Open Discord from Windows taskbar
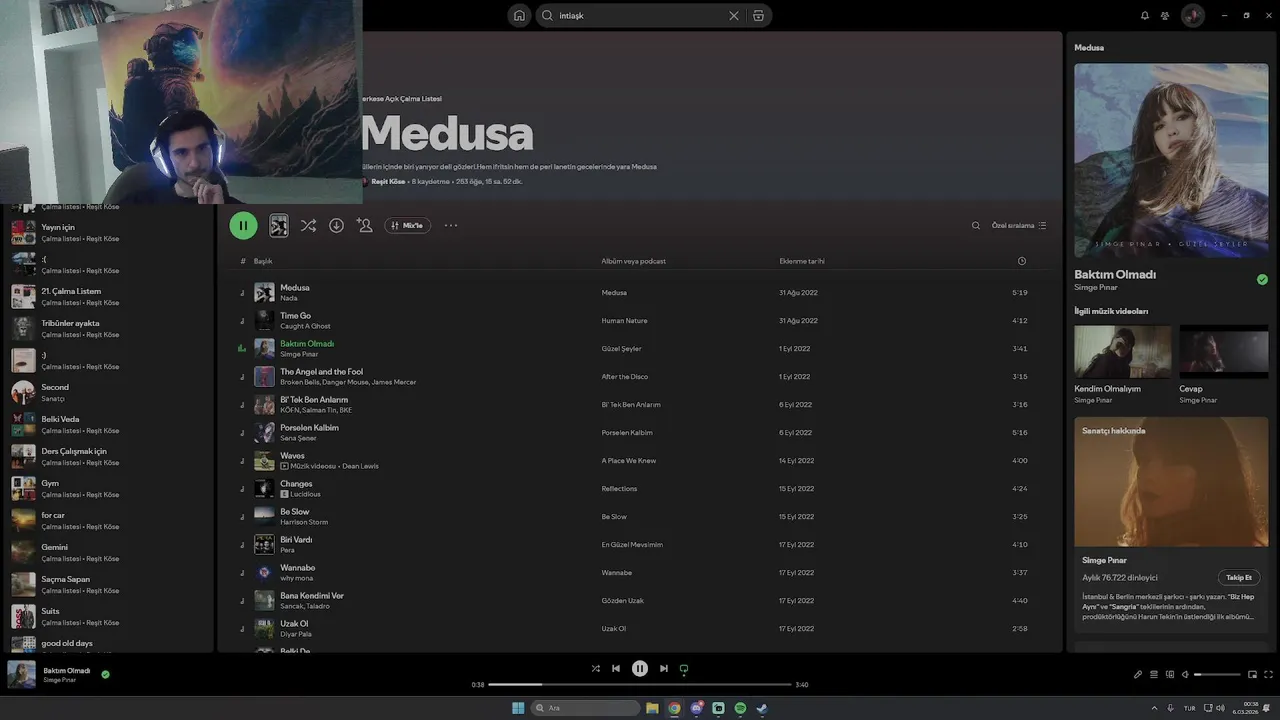The height and width of the screenshot is (720, 1280). coord(696,708)
